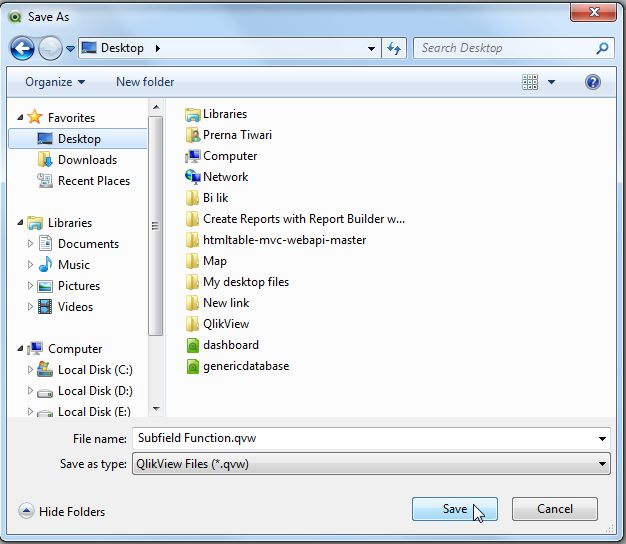Collapse the Computer tree group

coord(20,348)
